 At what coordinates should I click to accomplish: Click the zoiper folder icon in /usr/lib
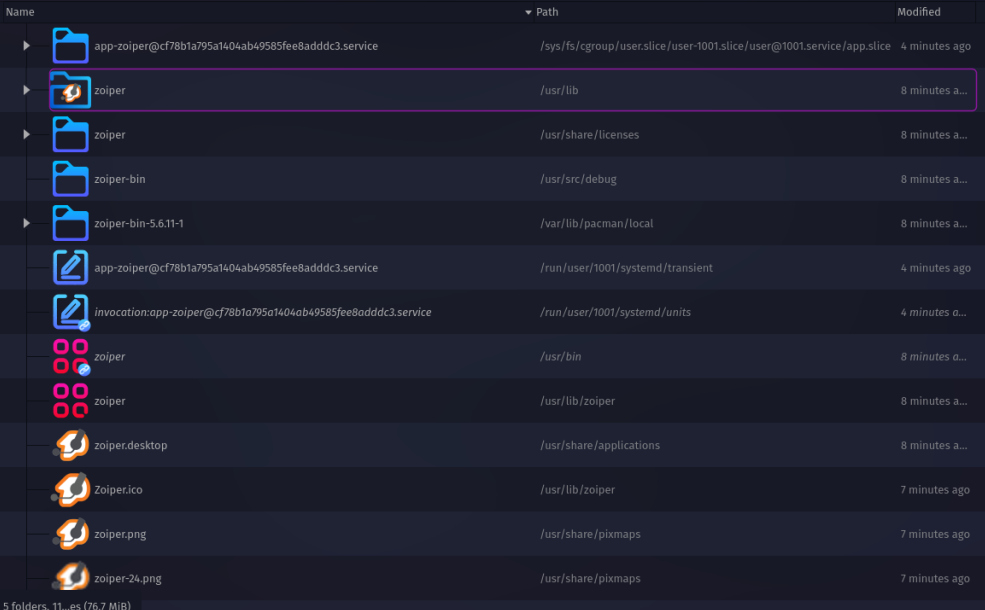tap(70, 91)
